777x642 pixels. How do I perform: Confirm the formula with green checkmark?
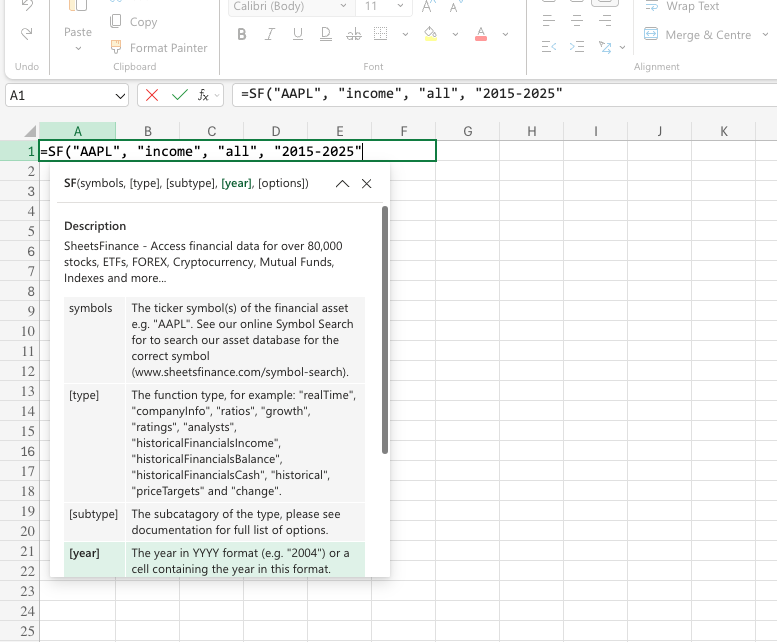pos(179,95)
